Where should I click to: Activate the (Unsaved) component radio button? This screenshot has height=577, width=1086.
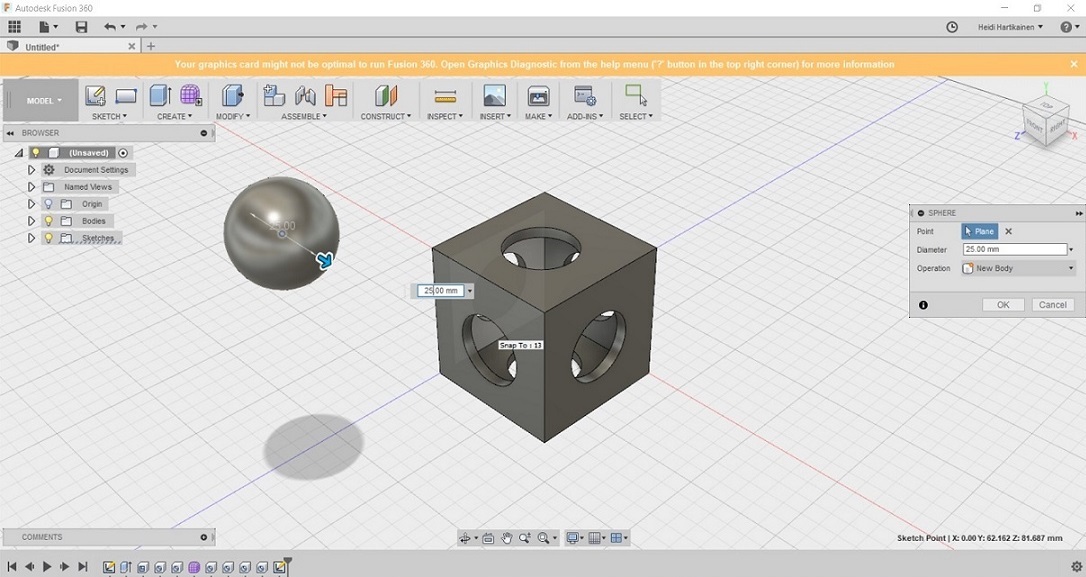(x=123, y=152)
